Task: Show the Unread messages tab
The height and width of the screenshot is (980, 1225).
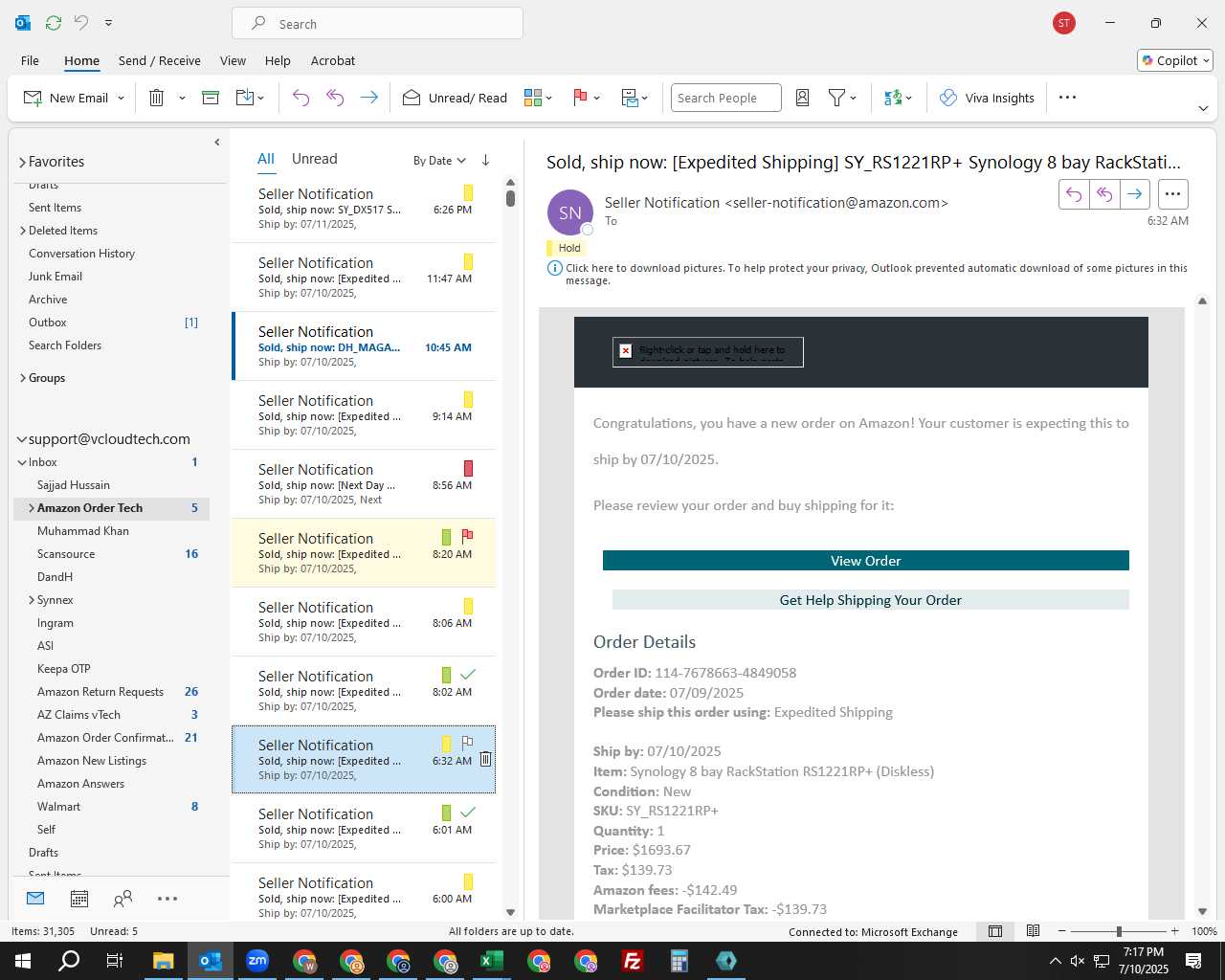Action: click(314, 159)
